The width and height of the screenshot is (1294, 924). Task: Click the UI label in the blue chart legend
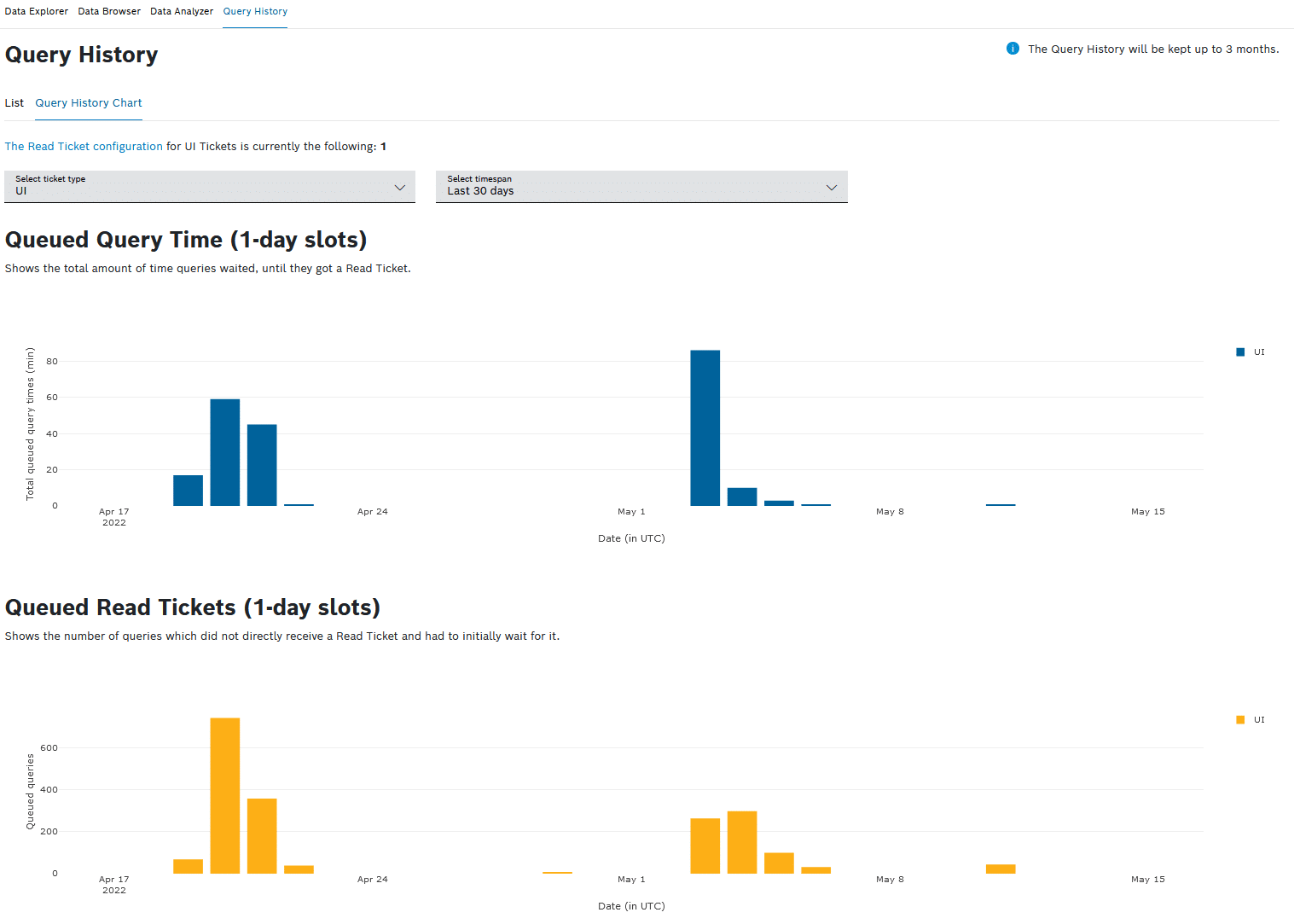tap(1259, 352)
